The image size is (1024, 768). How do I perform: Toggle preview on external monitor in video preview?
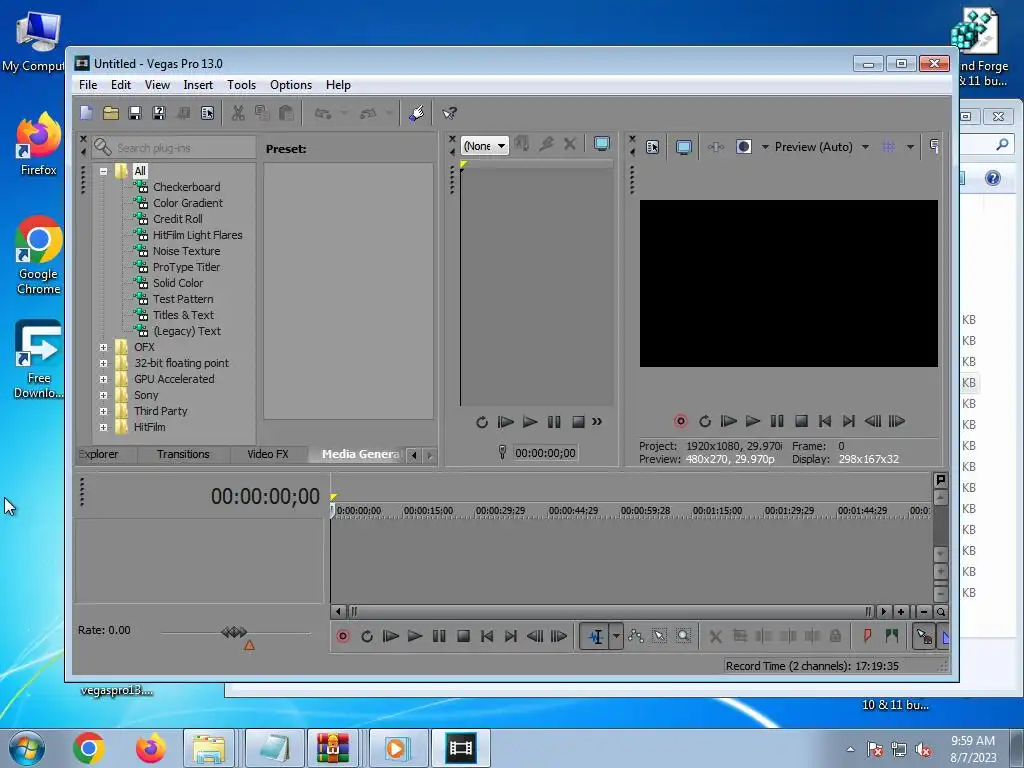point(684,147)
